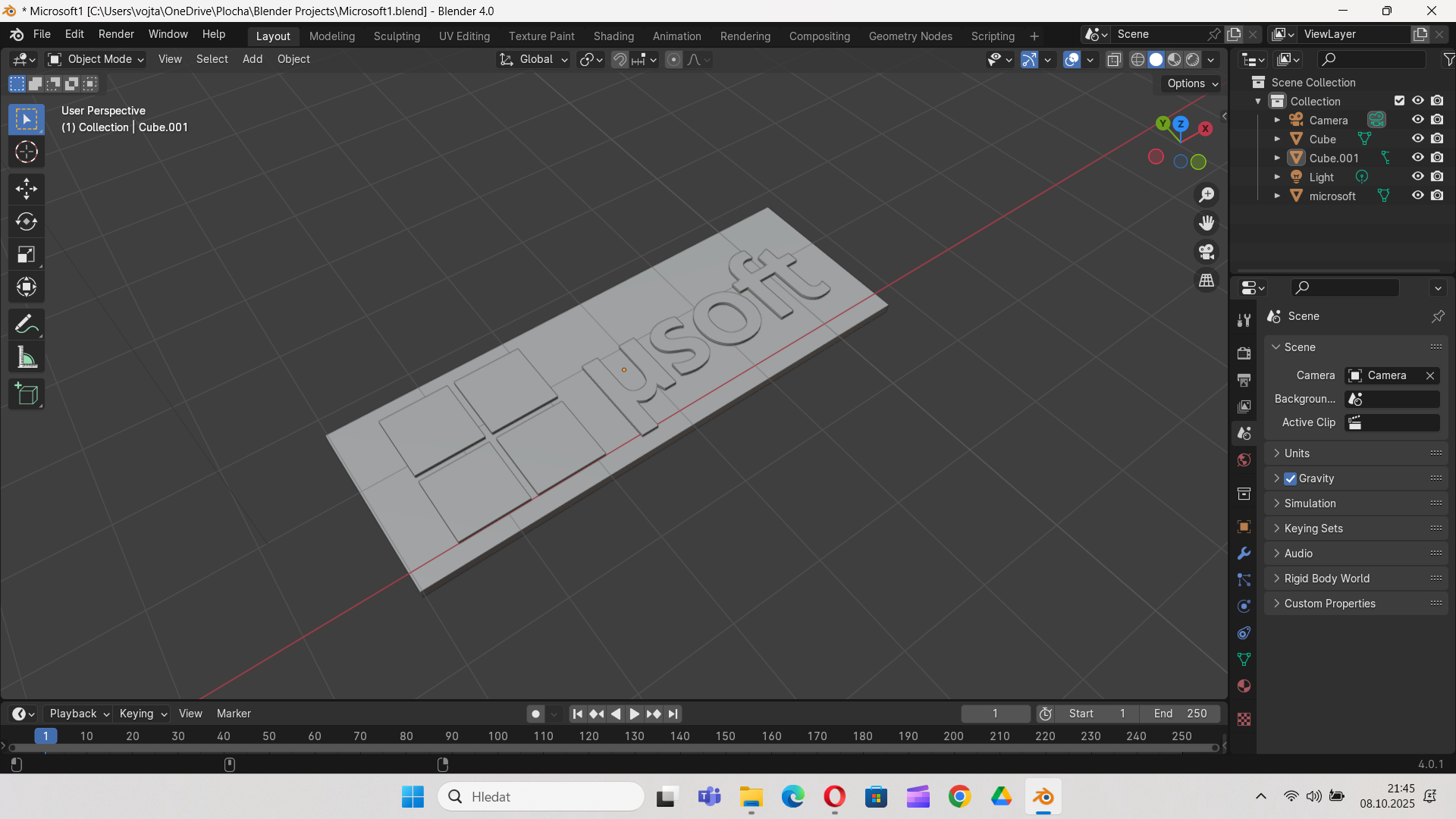Activate the Rotate tool
The width and height of the screenshot is (1456, 819).
(x=27, y=221)
